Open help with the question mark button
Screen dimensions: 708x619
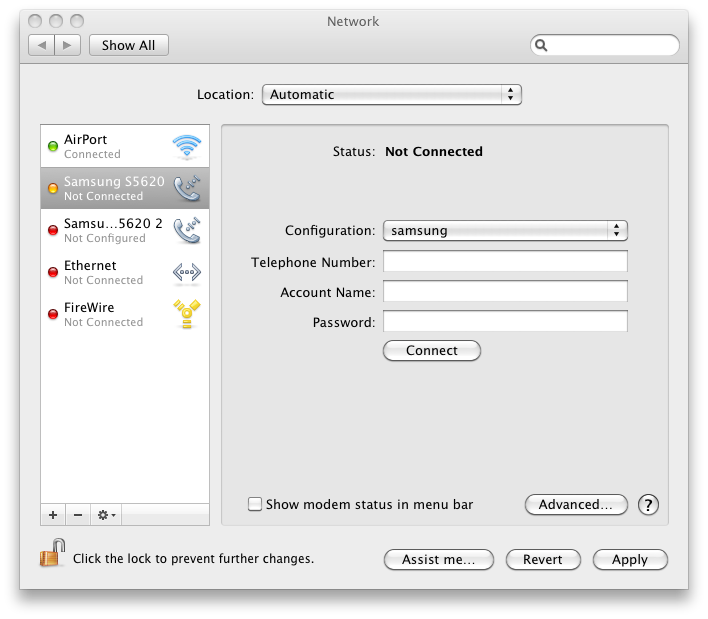click(648, 504)
